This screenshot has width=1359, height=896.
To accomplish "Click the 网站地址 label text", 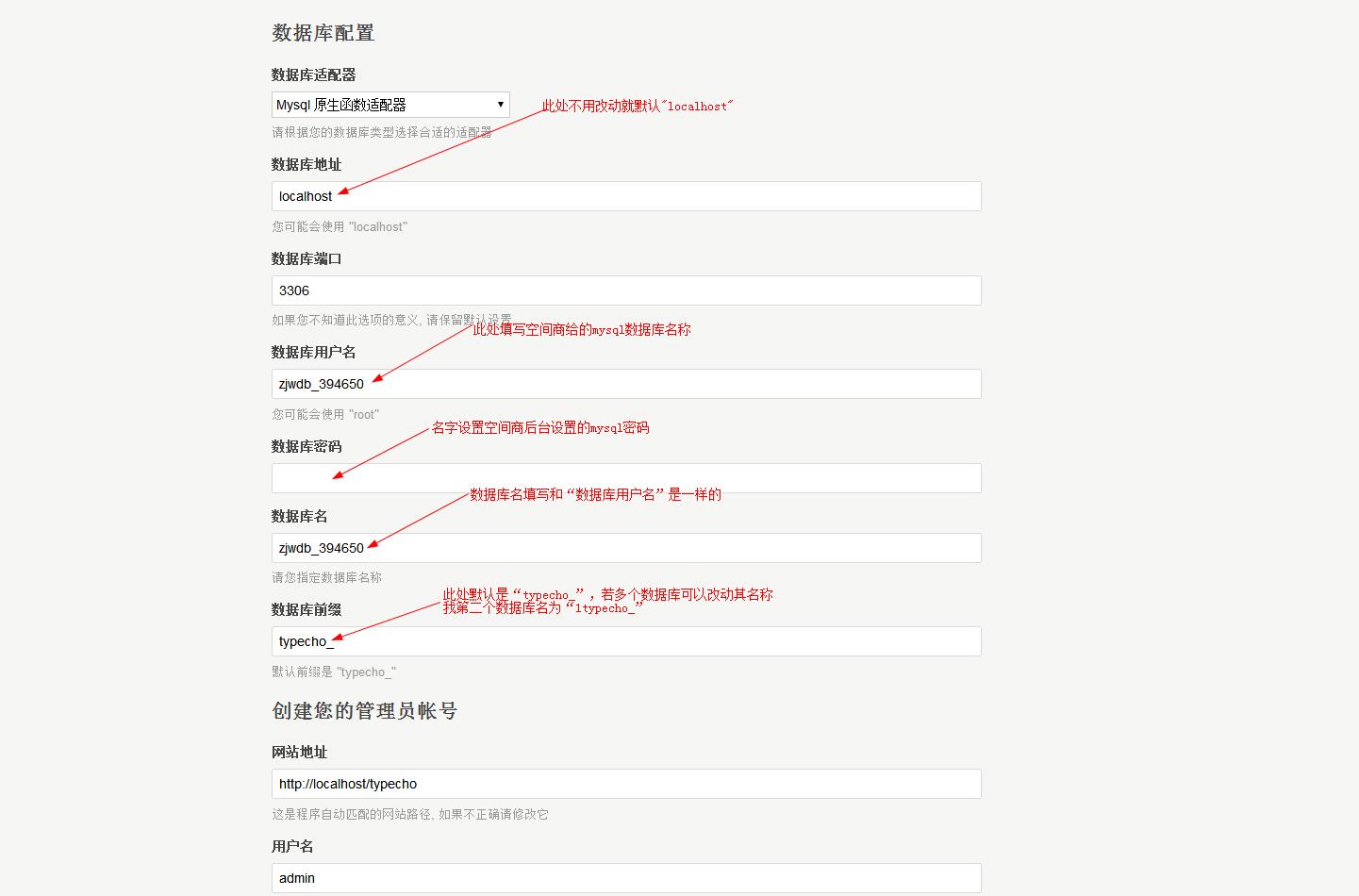I will click(x=299, y=752).
